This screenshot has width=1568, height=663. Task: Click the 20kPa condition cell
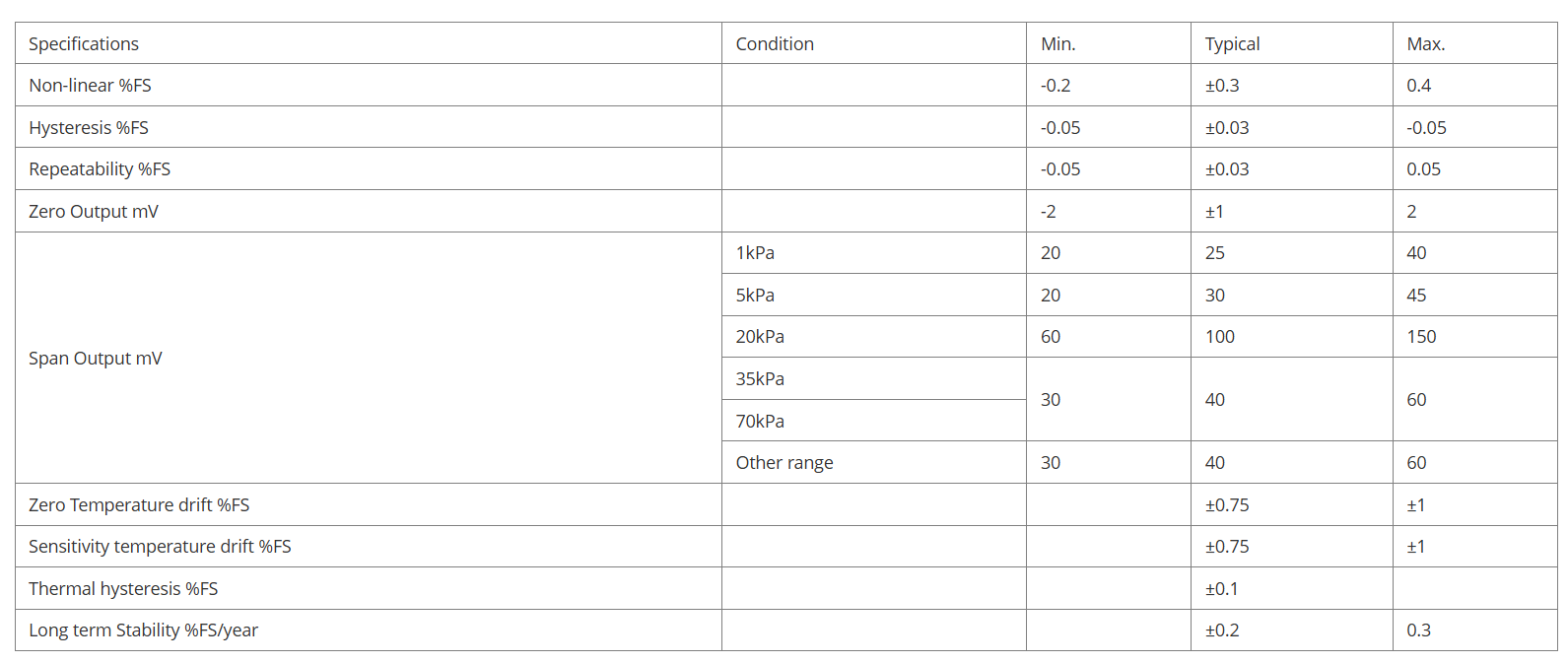coord(760,337)
